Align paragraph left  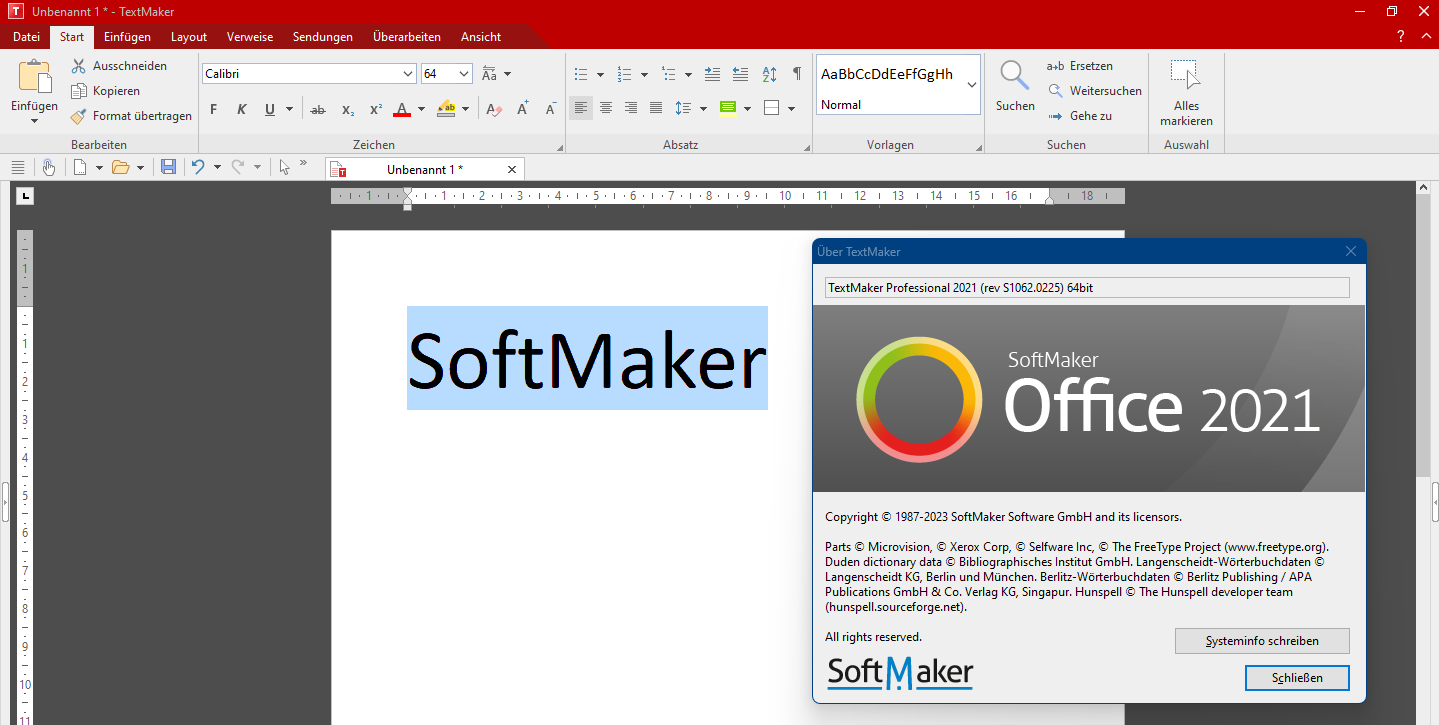coord(581,108)
